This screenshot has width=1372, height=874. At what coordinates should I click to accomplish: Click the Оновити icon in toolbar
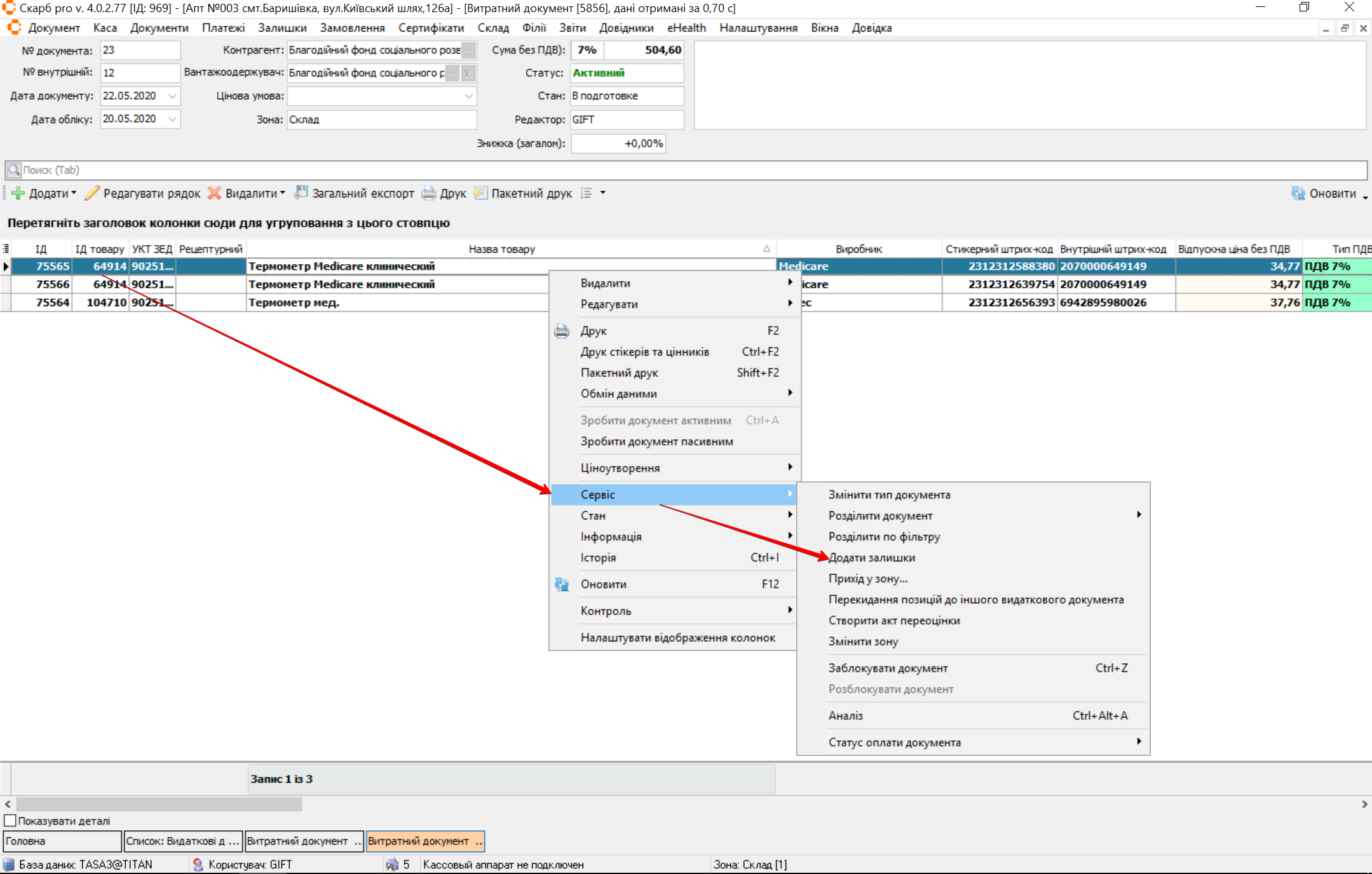[1298, 193]
